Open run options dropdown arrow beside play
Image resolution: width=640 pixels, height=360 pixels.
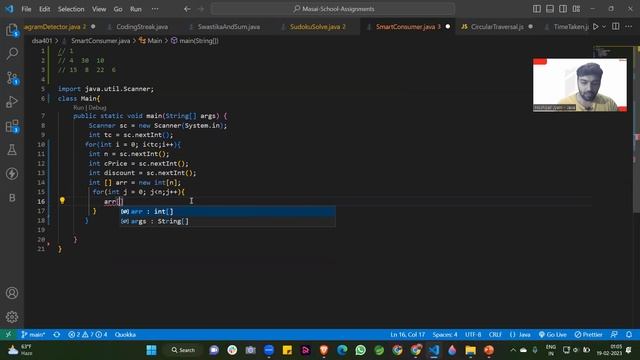click(604, 27)
